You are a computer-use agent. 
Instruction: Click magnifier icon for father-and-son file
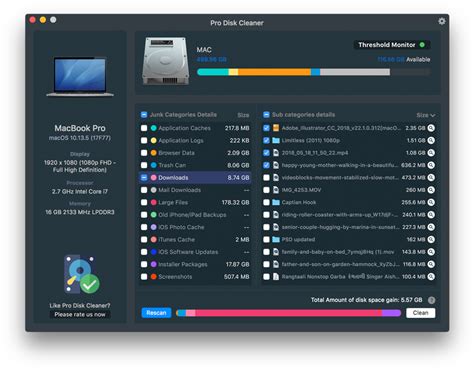[x=431, y=264]
